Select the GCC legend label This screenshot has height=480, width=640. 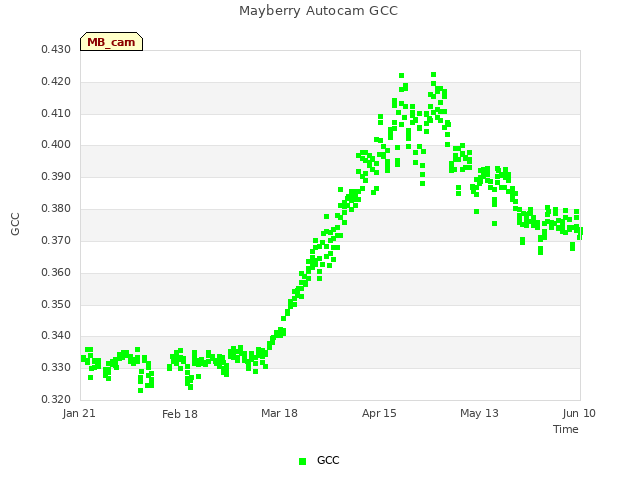click(328, 460)
